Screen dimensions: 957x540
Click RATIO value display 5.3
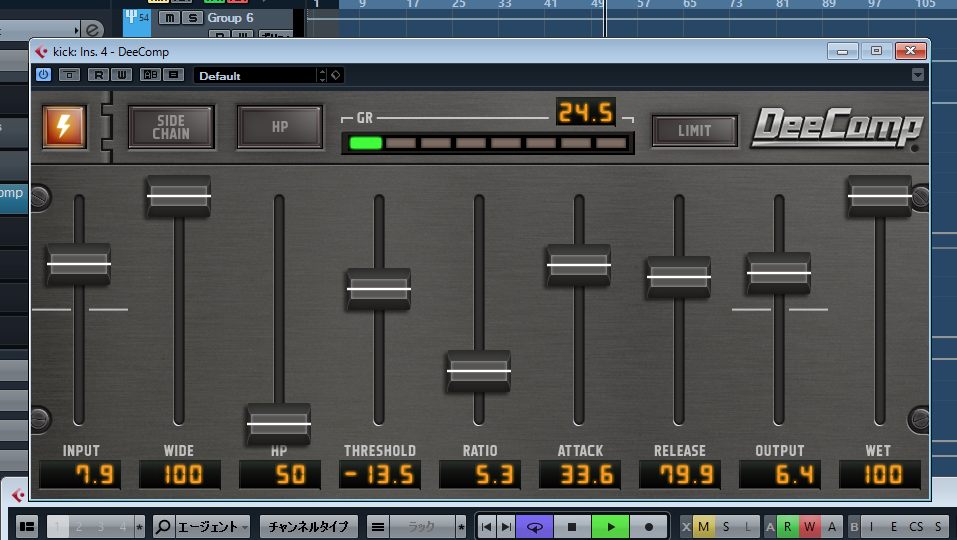(x=480, y=475)
